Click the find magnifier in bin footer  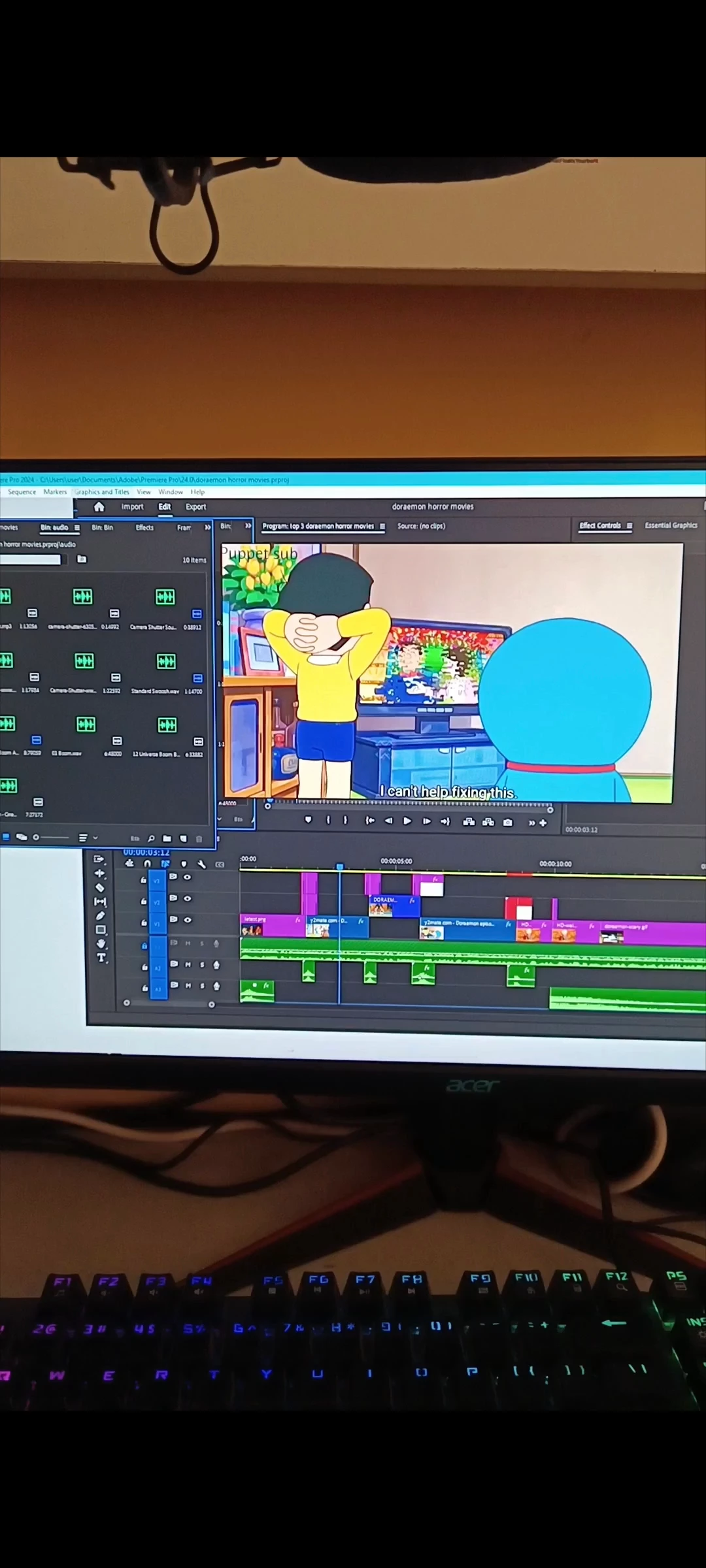click(x=151, y=838)
